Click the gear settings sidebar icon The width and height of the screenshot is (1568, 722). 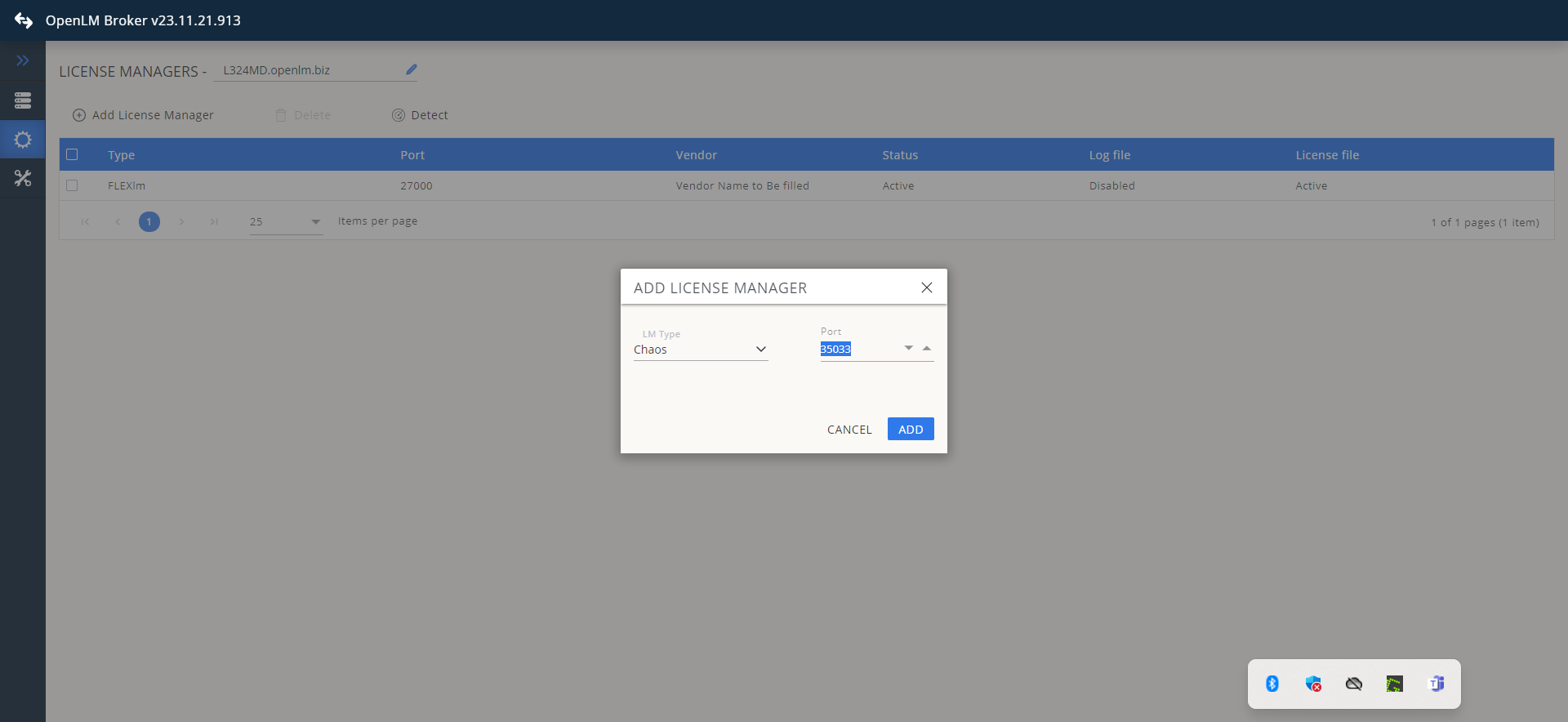coord(23,140)
